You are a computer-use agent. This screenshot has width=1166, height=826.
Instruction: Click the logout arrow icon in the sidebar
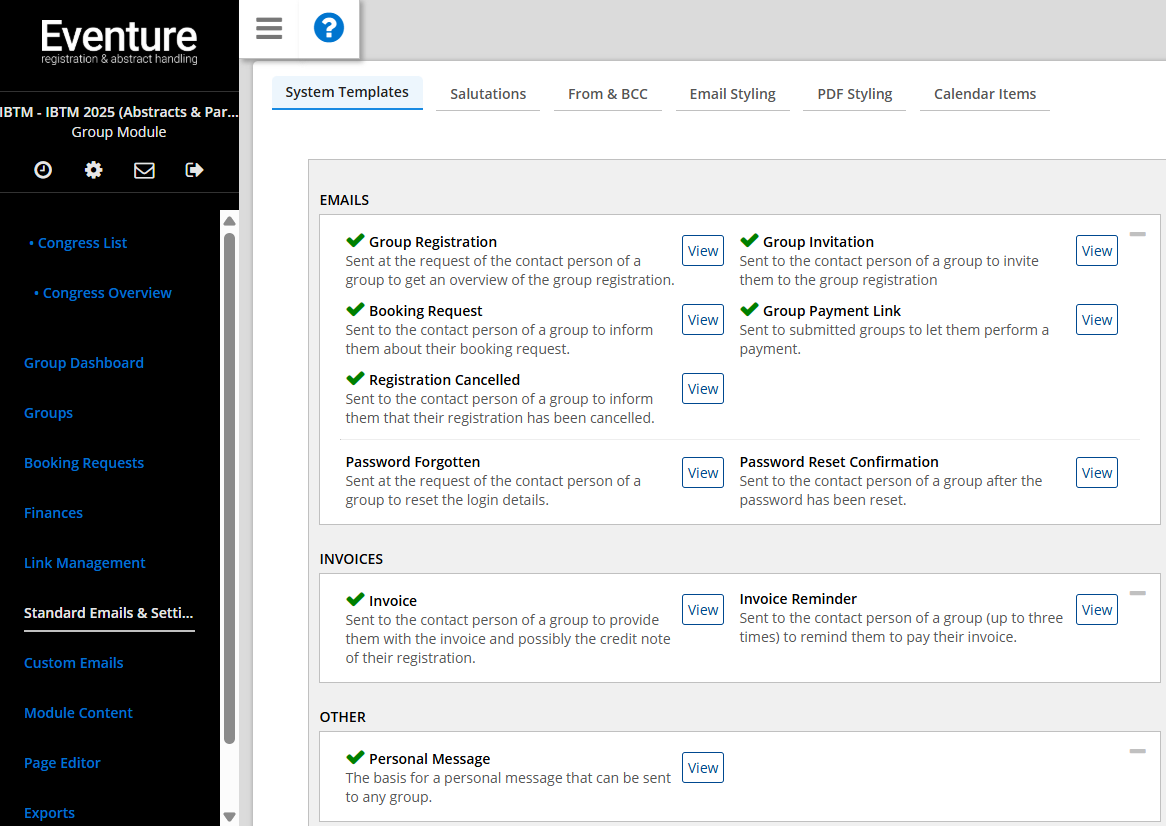[x=194, y=170]
